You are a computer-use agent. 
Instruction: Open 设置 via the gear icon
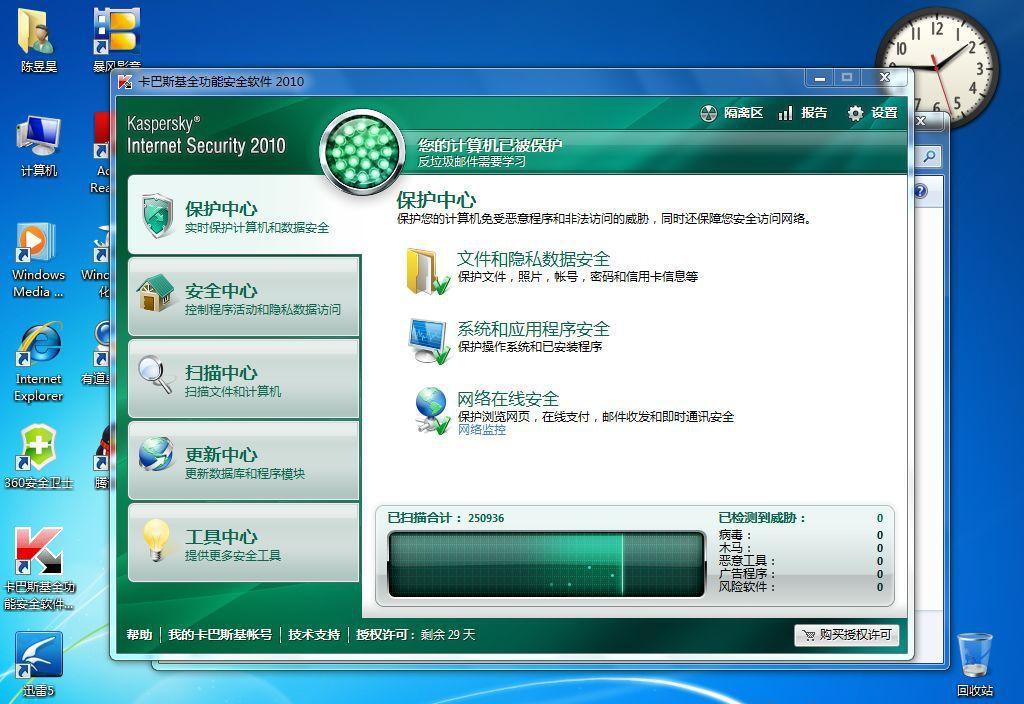coord(854,113)
